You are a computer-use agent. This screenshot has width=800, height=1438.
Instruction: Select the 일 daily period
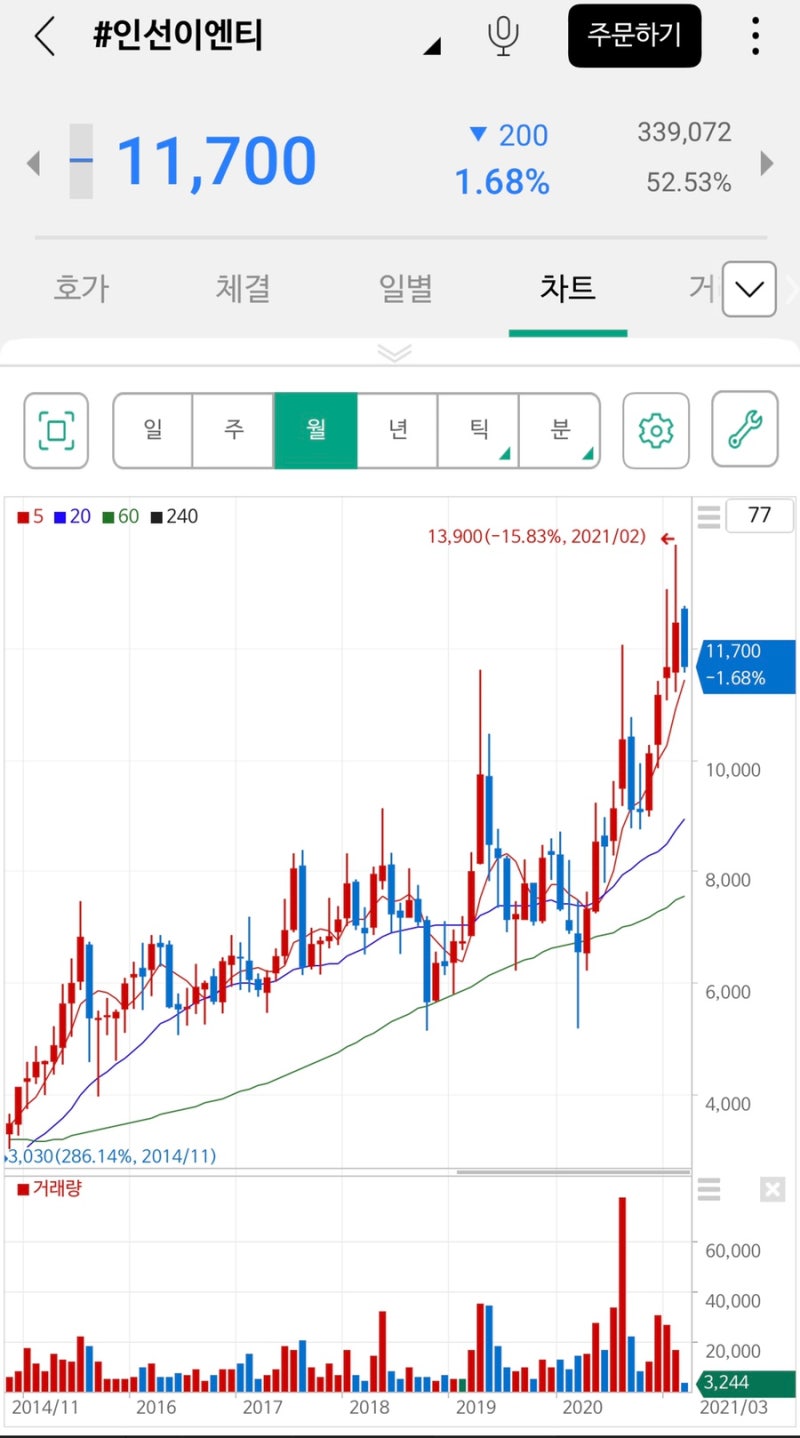[153, 430]
